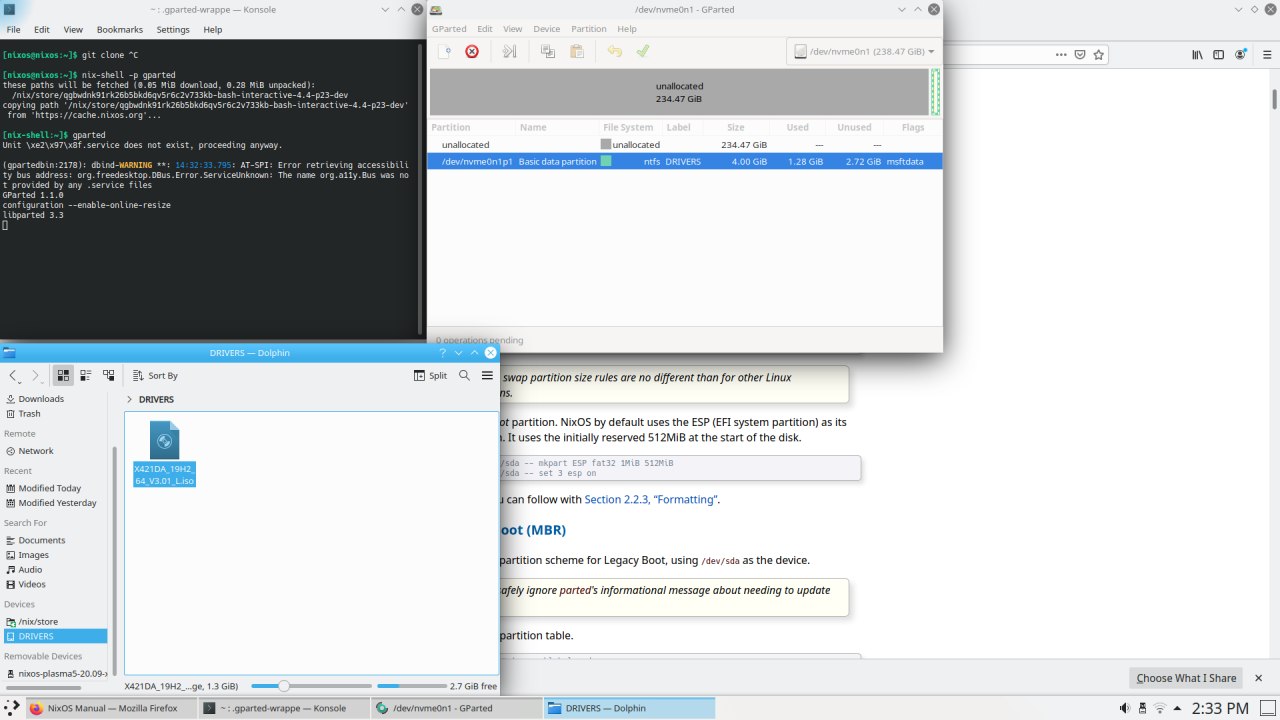Click the Size column header in GParted
The image size is (1280, 720).
(736, 127)
